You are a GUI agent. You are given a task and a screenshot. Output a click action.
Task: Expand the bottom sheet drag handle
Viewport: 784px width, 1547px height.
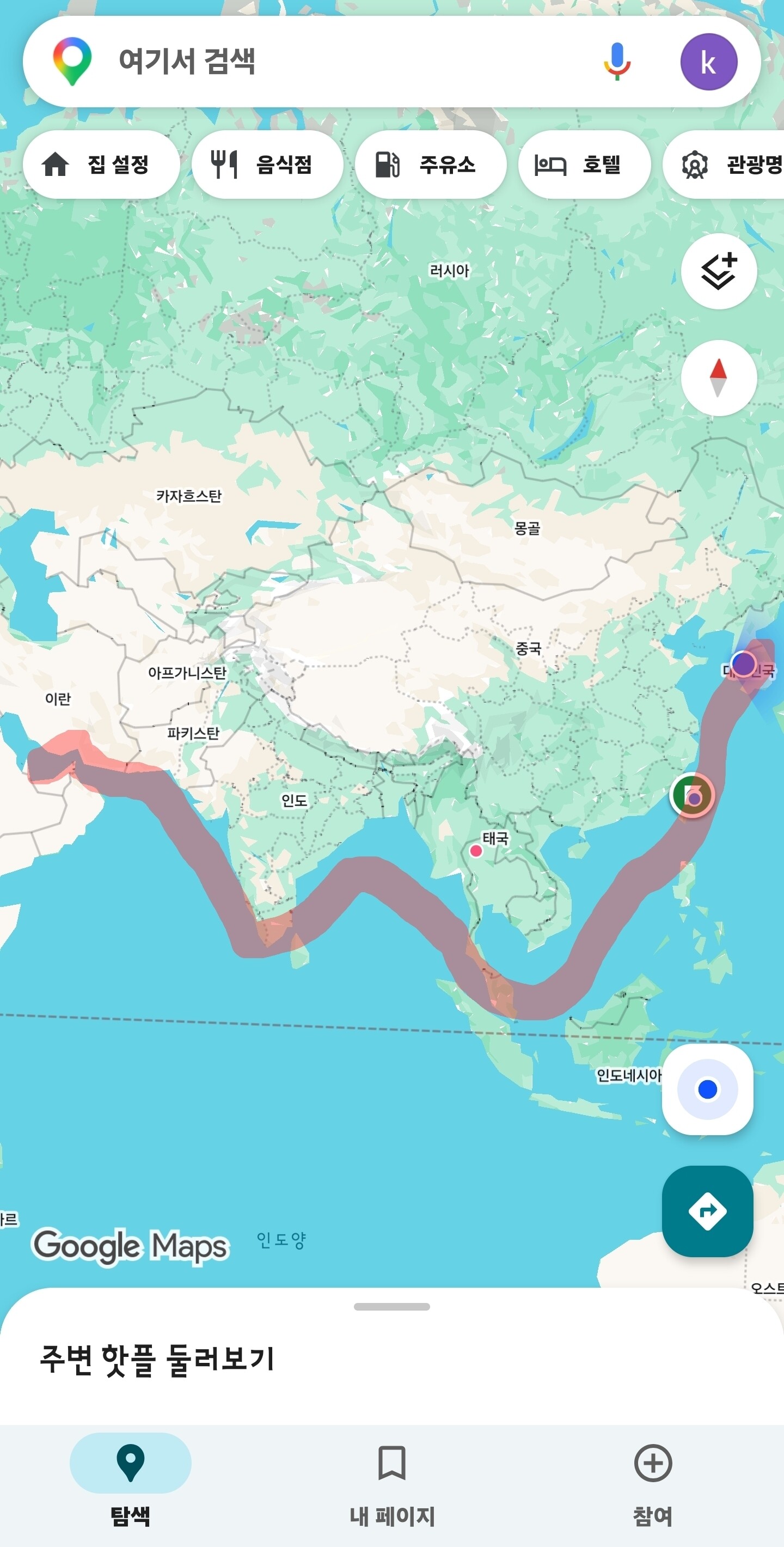pyautogui.click(x=391, y=1306)
